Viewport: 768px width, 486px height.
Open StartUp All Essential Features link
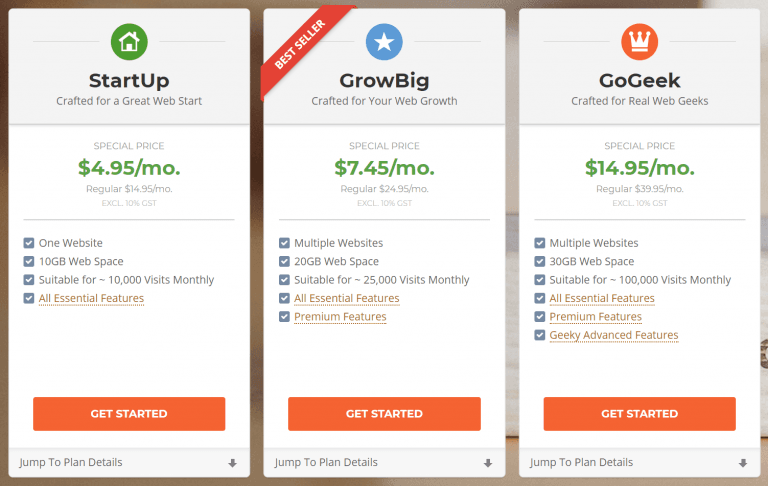pos(92,298)
